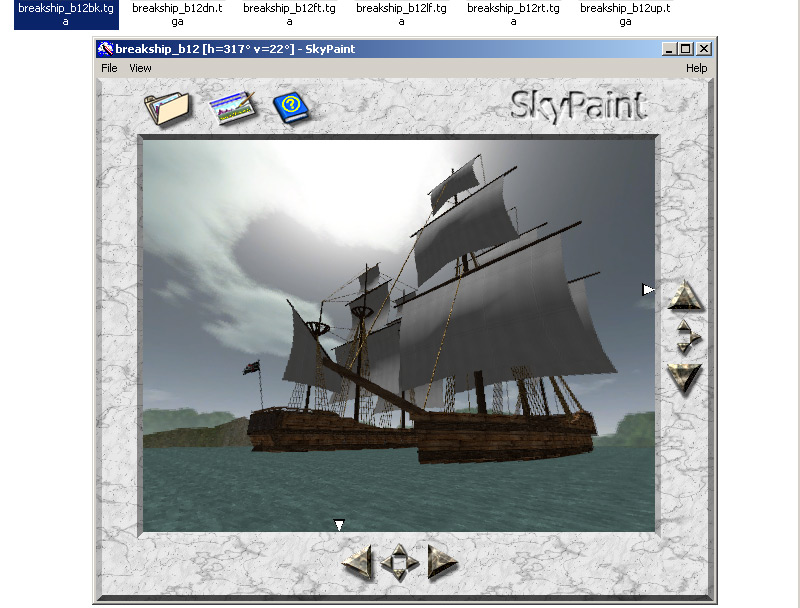Maximize the SkyPaint window
The width and height of the screenshot is (800, 608).
tap(685, 49)
